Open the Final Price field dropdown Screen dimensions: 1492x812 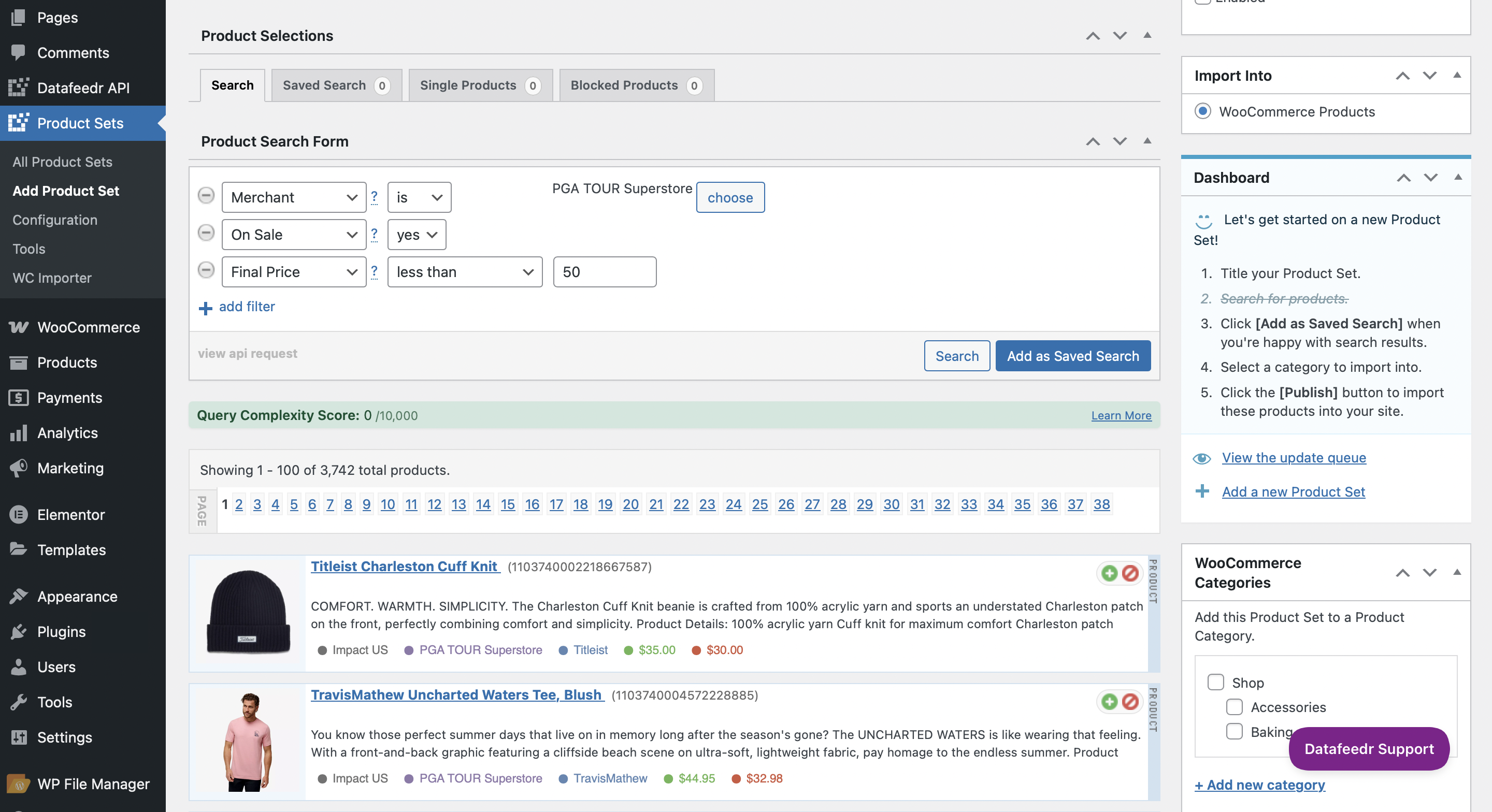coord(294,272)
